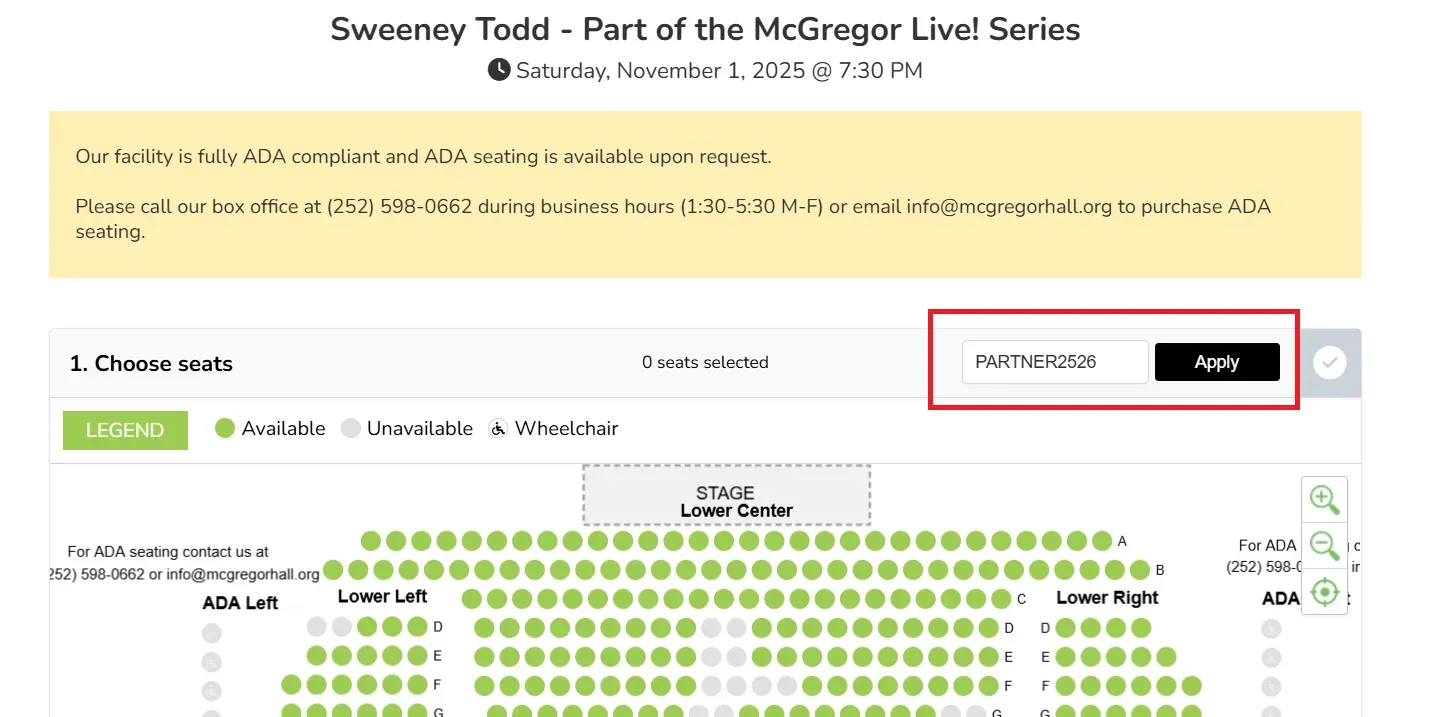This screenshot has width=1435, height=717.
Task: Click the checkmark circle in Choose seats header
Action: 1329,363
